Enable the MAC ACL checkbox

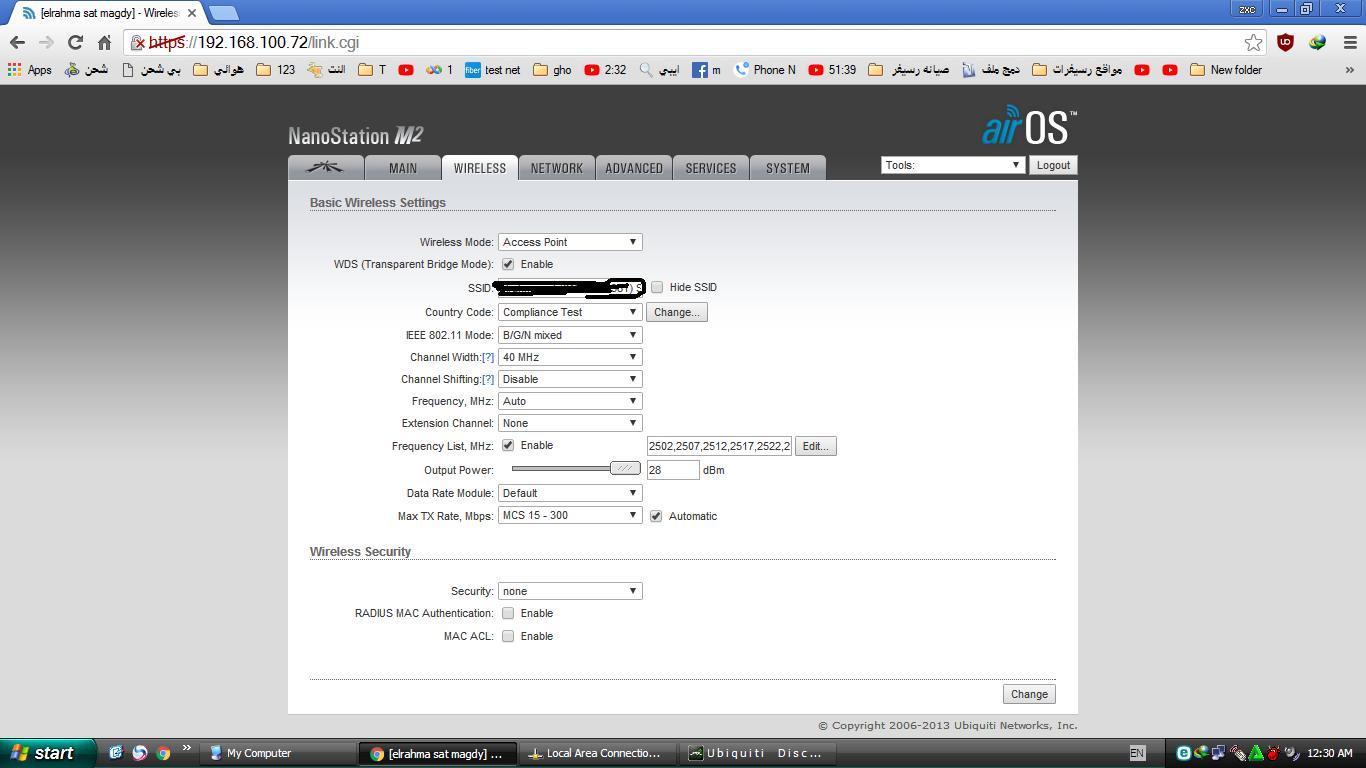click(508, 636)
